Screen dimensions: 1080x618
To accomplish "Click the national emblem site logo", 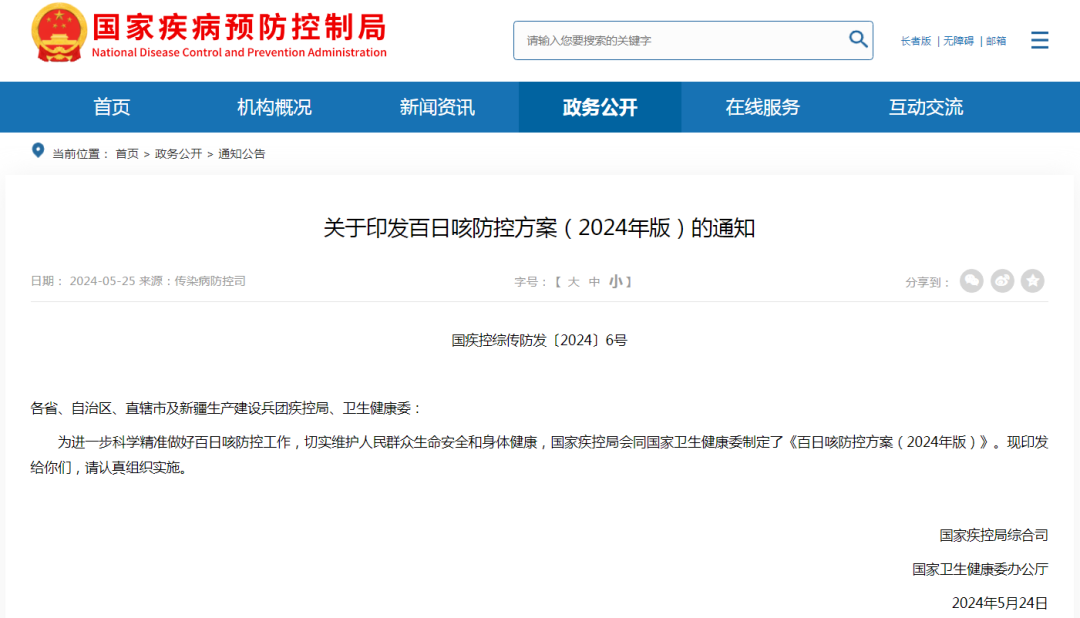I will (57, 31).
